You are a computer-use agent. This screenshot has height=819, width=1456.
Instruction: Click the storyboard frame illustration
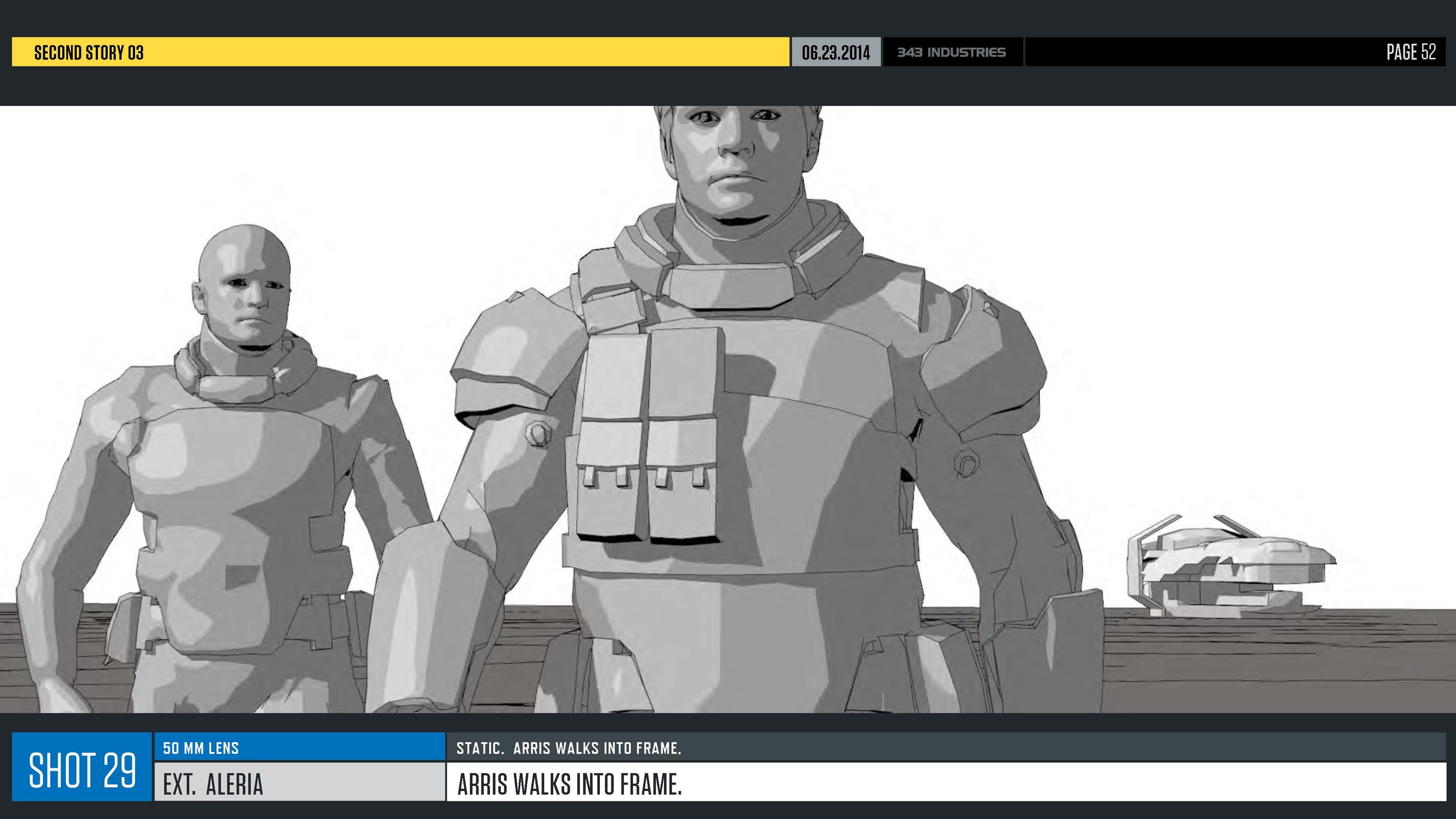click(x=728, y=409)
